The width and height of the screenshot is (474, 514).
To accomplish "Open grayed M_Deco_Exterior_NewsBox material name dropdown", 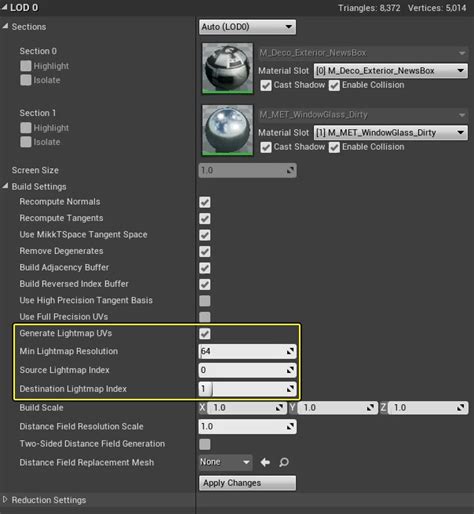I will [363, 53].
